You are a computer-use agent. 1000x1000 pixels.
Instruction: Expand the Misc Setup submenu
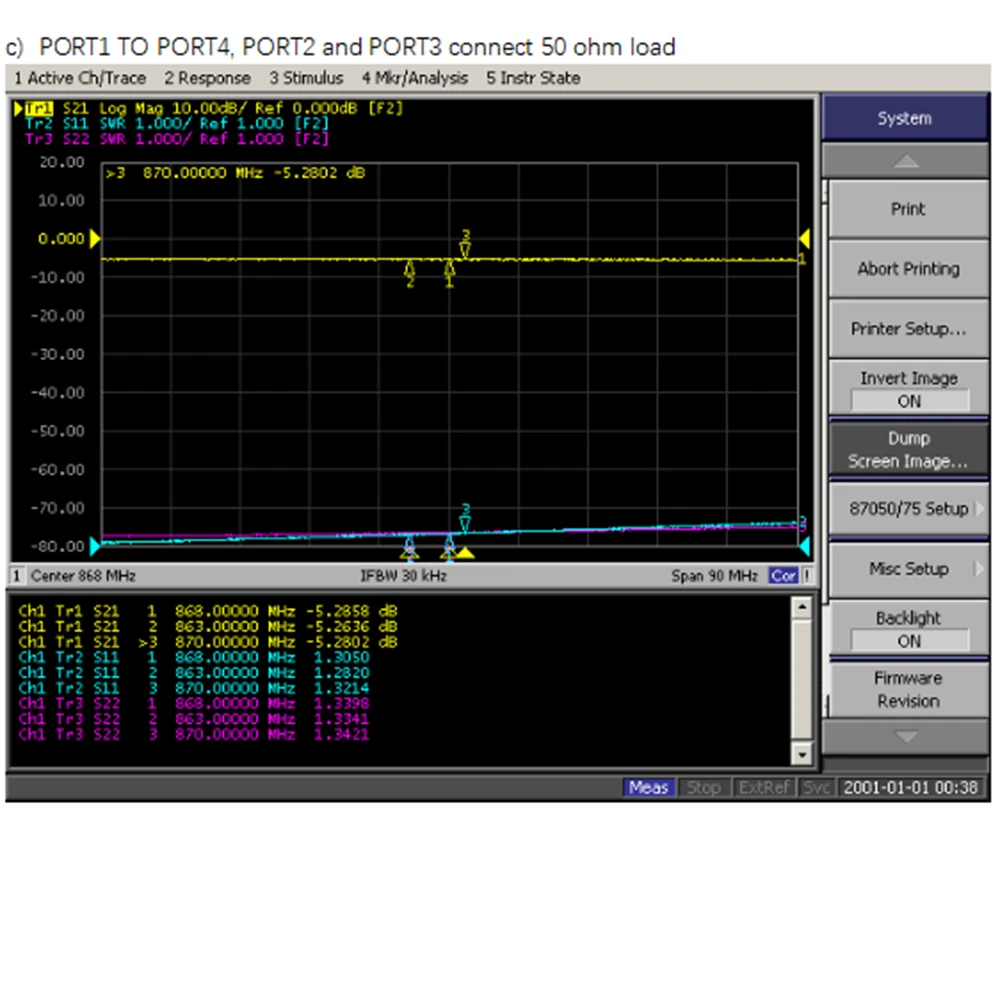tap(908, 569)
